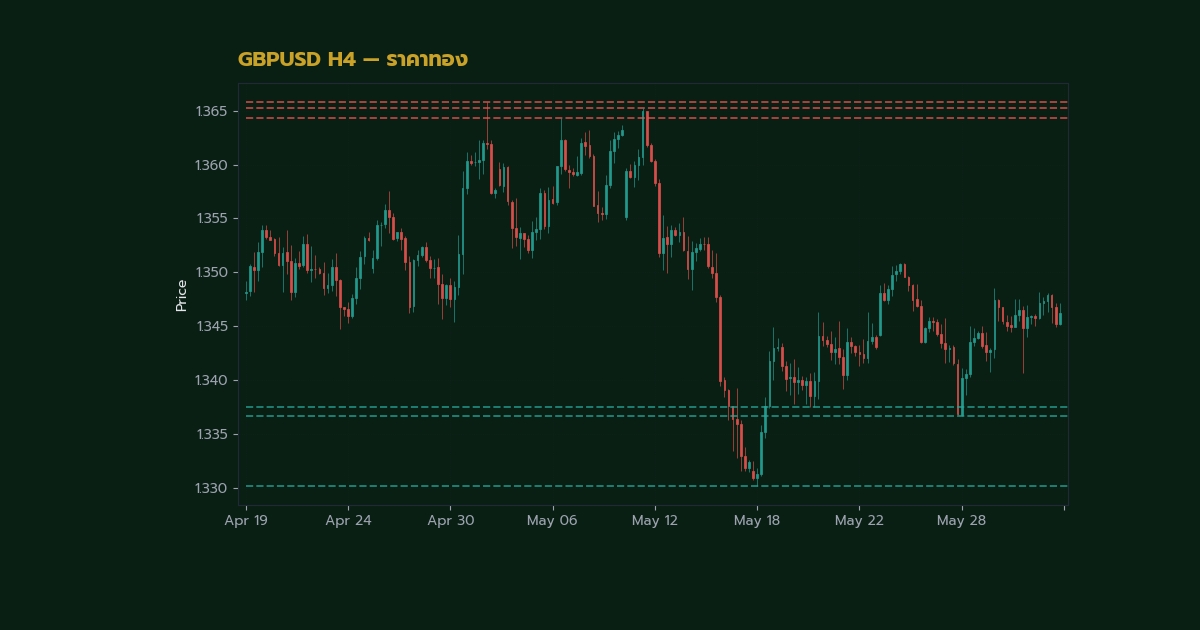The image size is (1200, 630).
Task: Click the May 18 date label
Action: pyautogui.click(x=757, y=521)
